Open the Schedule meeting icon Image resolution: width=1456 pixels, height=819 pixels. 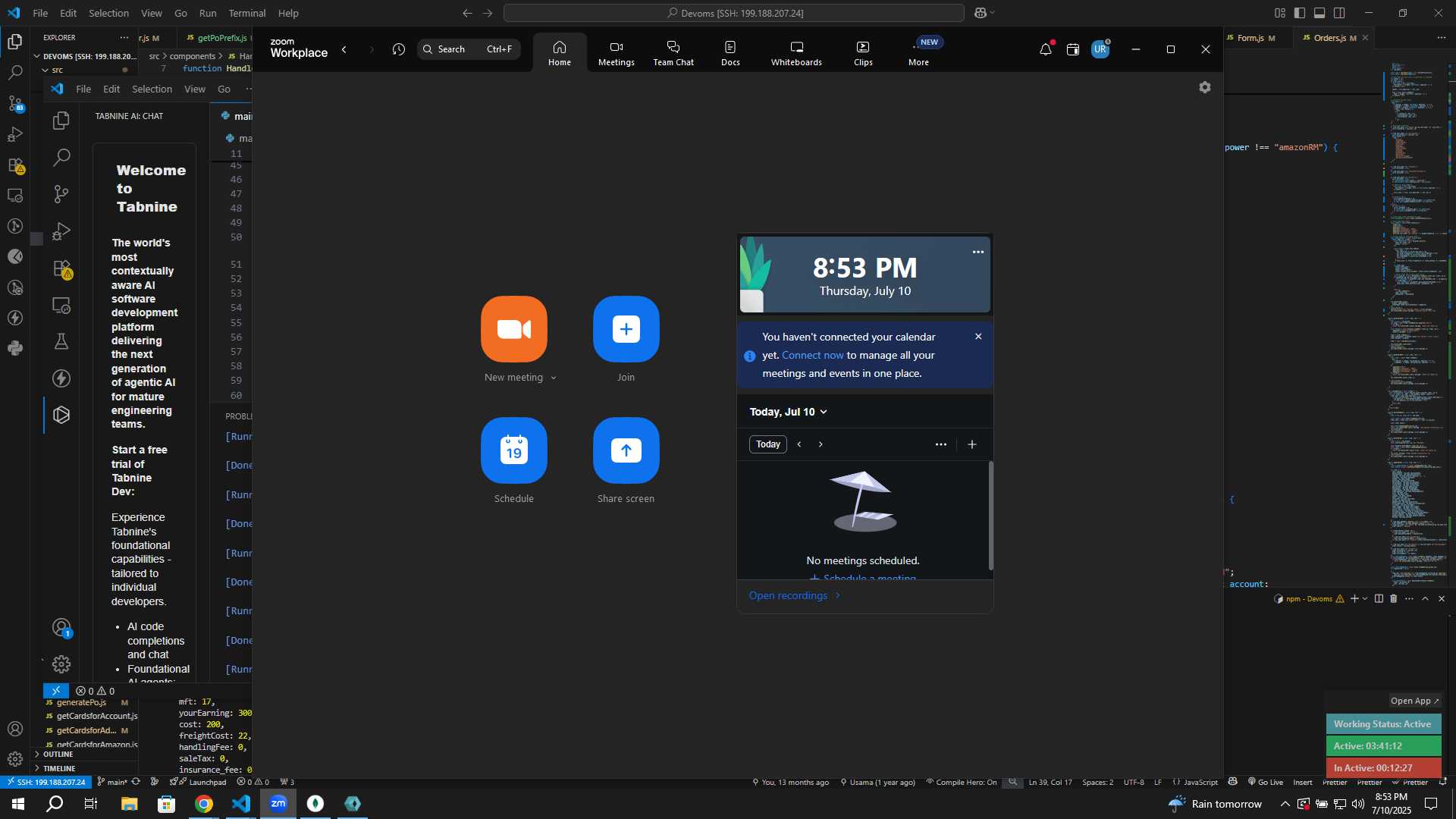pyautogui.click(x=513, y=450)
